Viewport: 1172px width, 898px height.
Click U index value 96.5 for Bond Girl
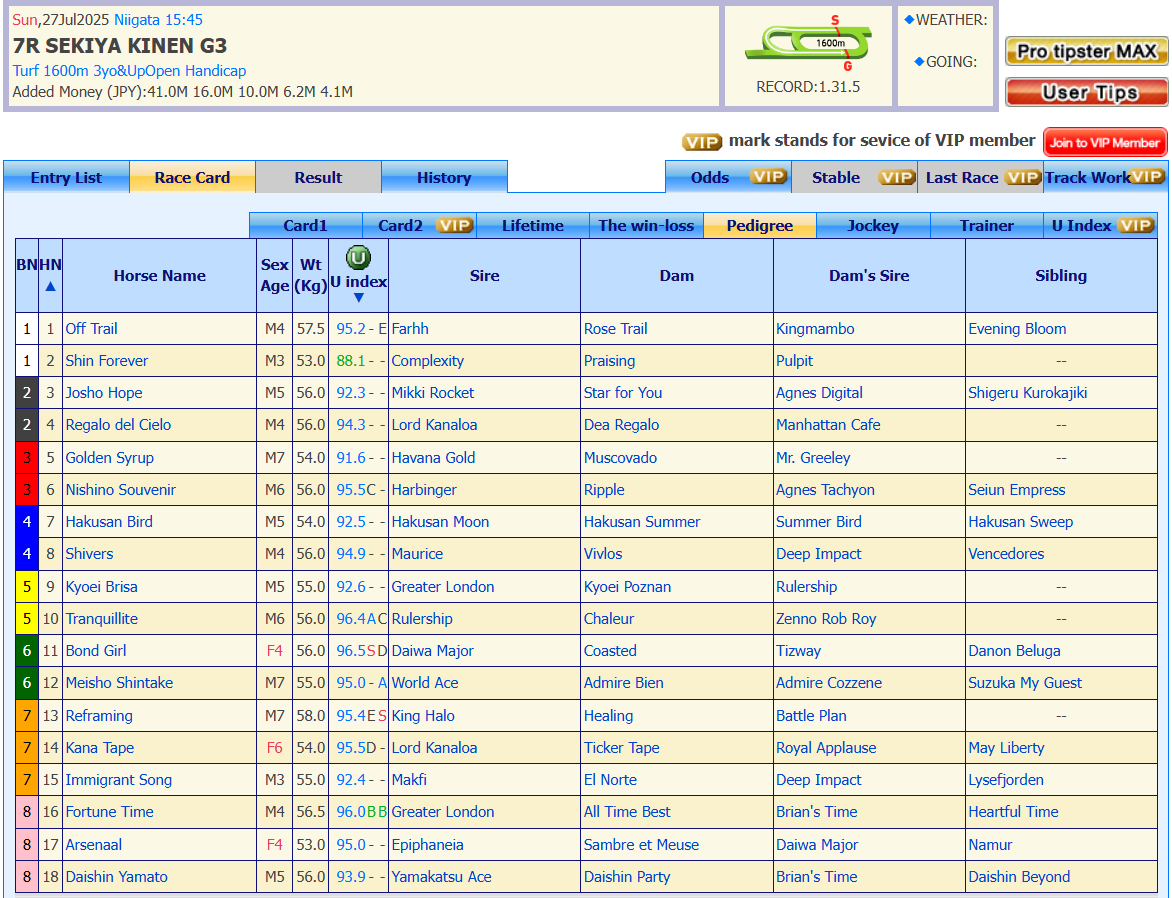click(351, 651)
